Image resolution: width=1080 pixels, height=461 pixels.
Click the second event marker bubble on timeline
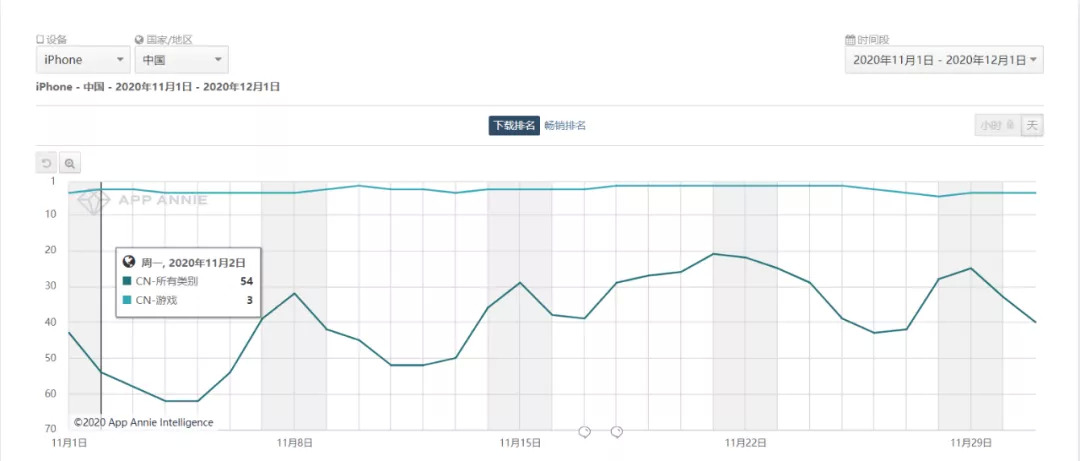point(617,431)
